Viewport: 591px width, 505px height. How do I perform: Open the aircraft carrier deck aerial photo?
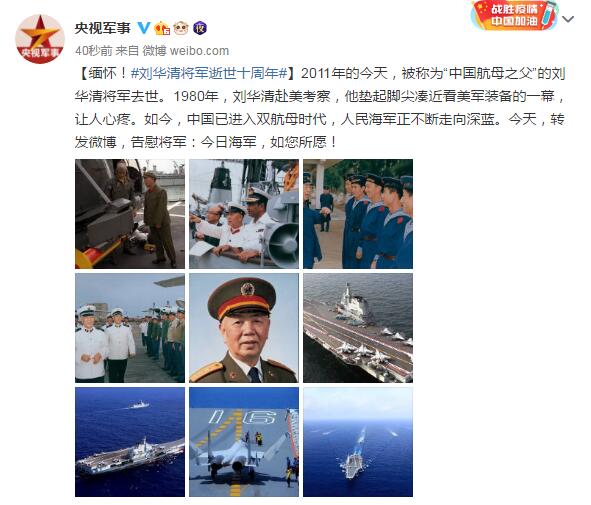point(358,328)
